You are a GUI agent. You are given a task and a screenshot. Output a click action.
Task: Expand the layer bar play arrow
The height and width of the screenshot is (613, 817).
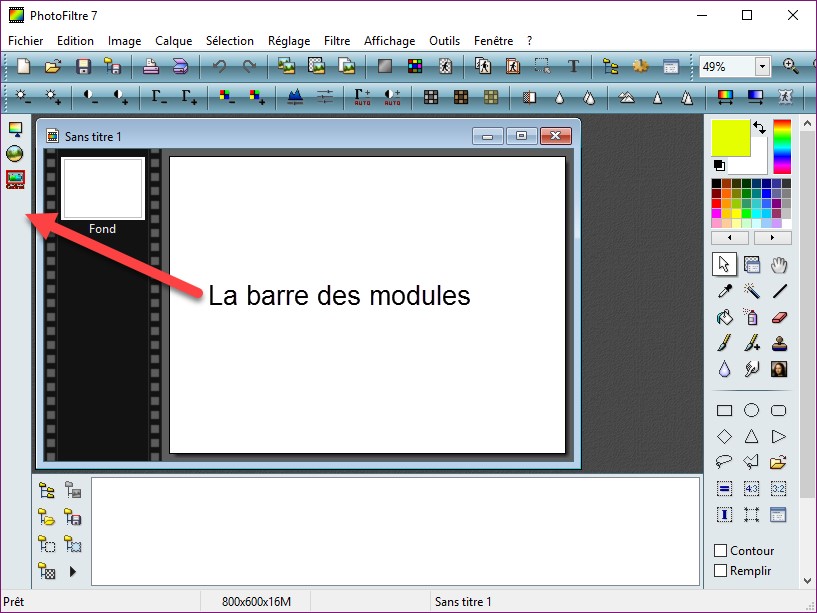point(72,572)
